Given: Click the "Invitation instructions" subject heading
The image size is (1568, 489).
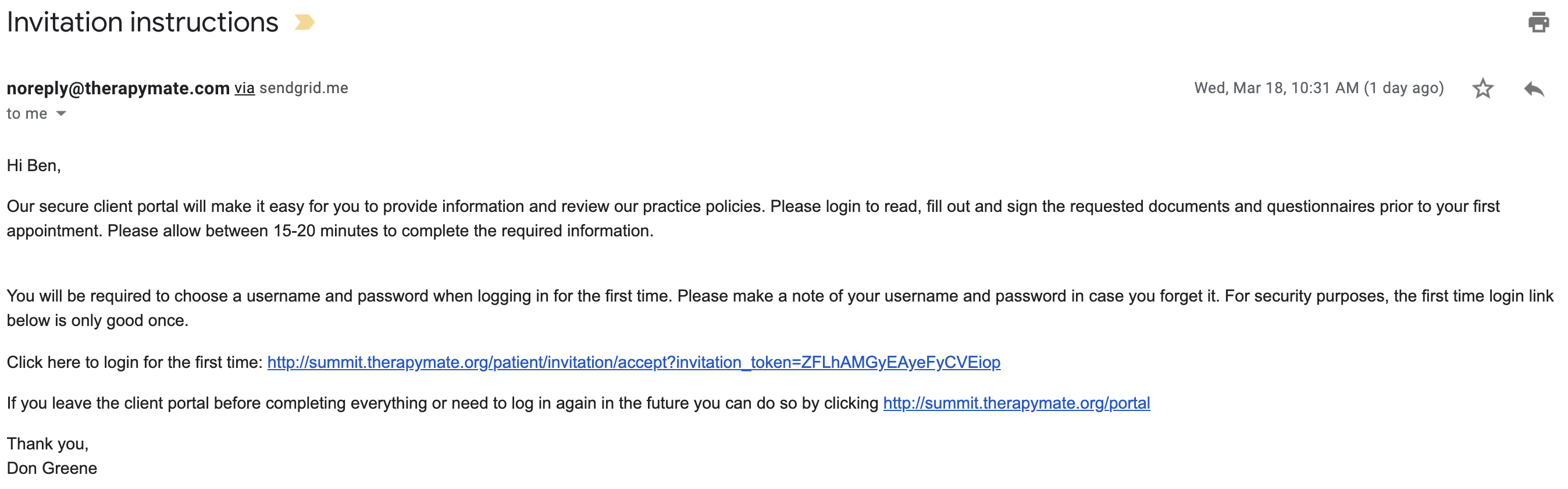Looking at the screenshot, I should [142, 23].
